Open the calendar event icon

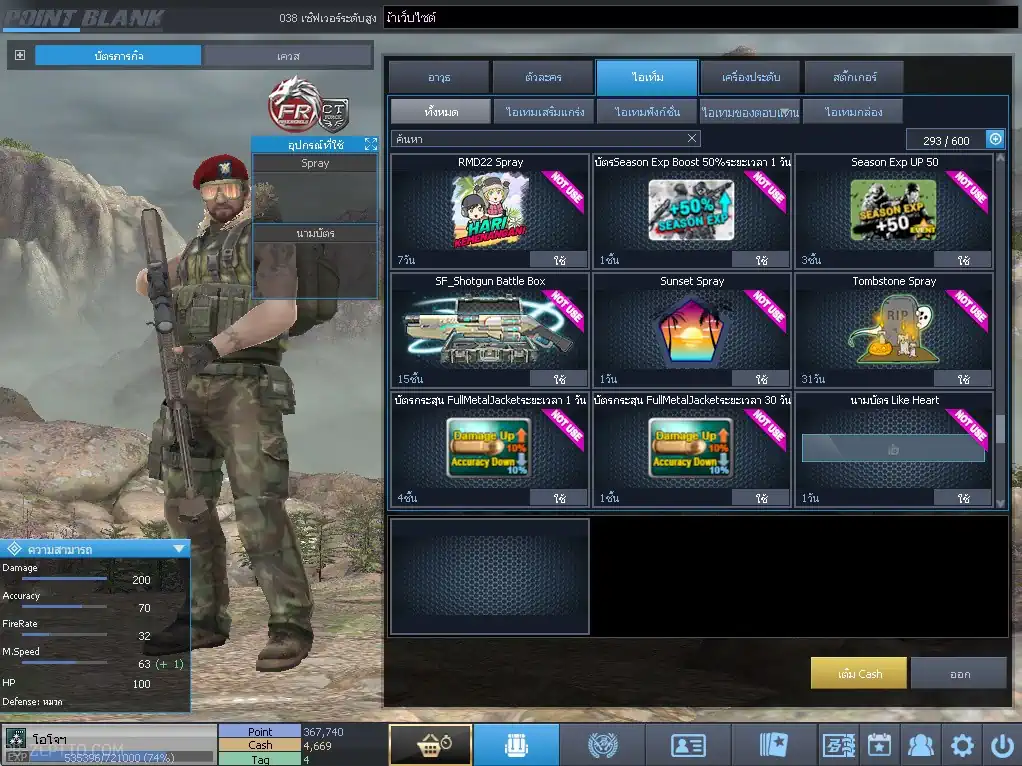pos(879,745)
